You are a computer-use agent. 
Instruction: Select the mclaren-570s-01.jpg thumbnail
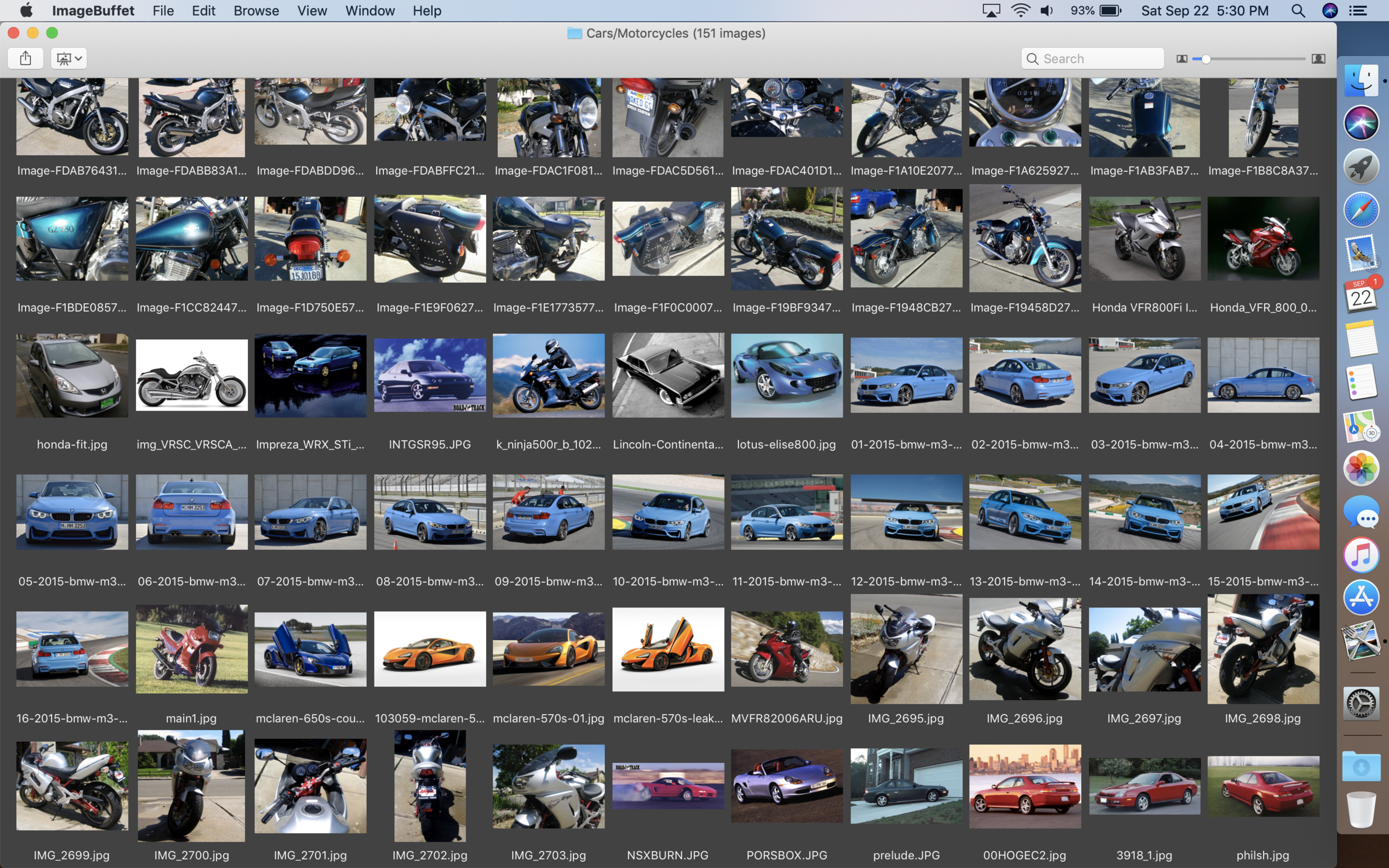point(548,649)
